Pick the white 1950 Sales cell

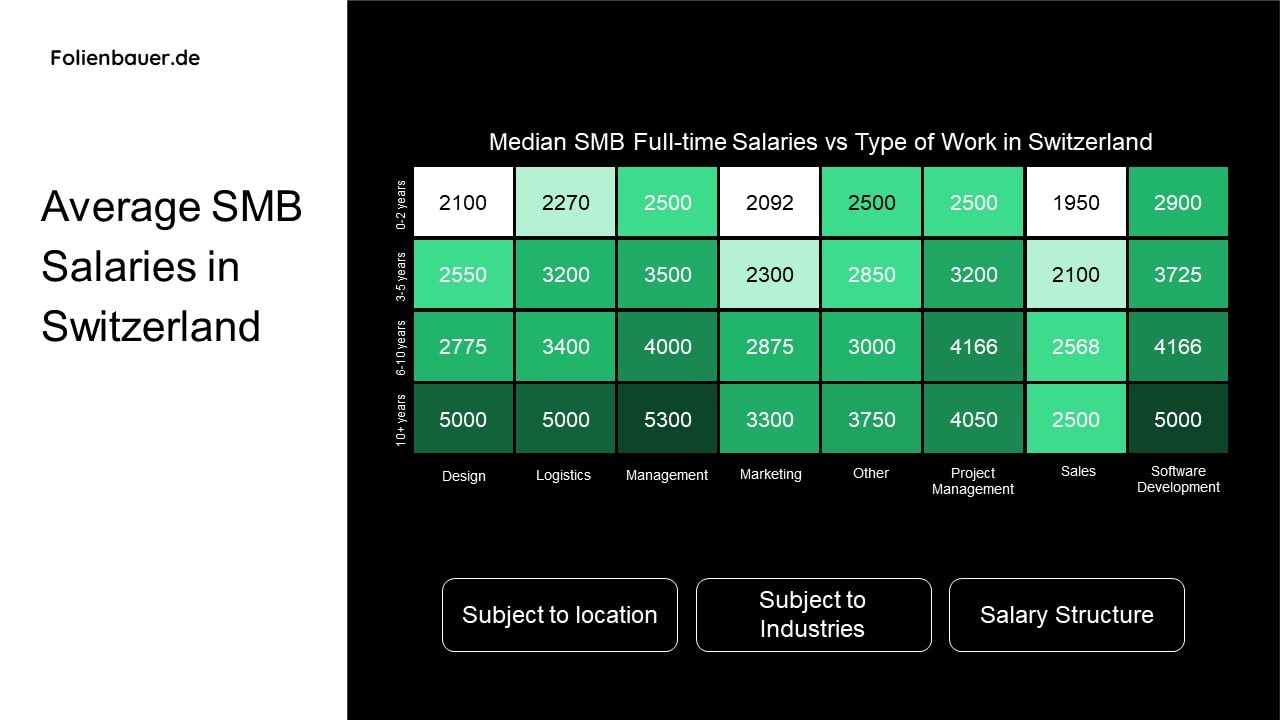point(1076,202)
